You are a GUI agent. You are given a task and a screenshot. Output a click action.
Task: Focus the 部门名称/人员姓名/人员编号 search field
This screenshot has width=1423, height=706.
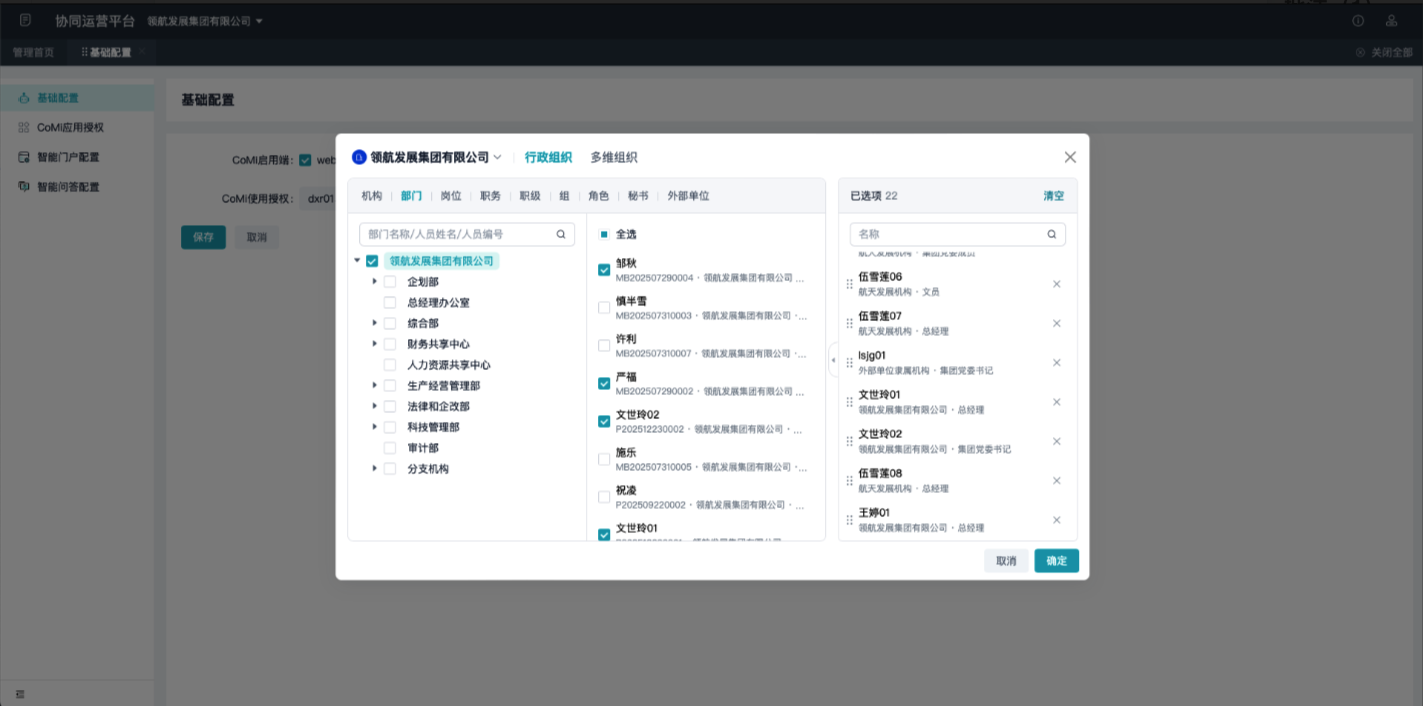pos(467,234)
